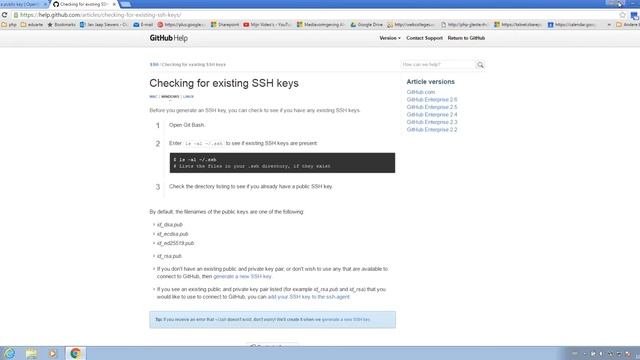The height and width of the screenshot is (360, 640).
Task: Click the browser address bar URL
Action: coord(100,15)
